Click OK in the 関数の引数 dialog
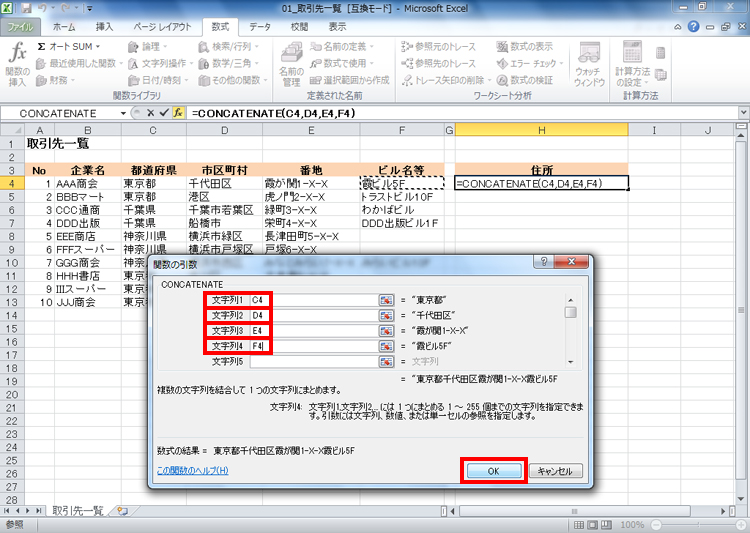 494,471
